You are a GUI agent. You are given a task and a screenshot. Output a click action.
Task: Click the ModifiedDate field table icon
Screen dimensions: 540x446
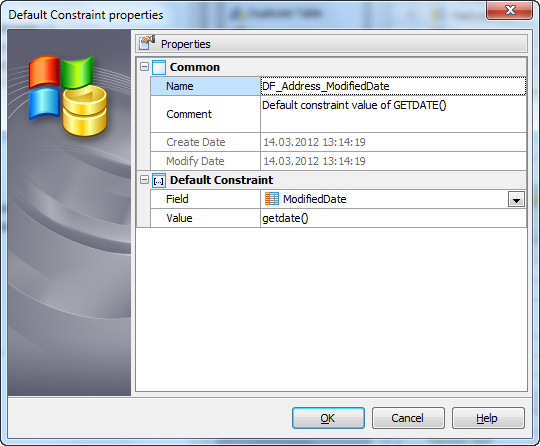[x=272, y=199]
